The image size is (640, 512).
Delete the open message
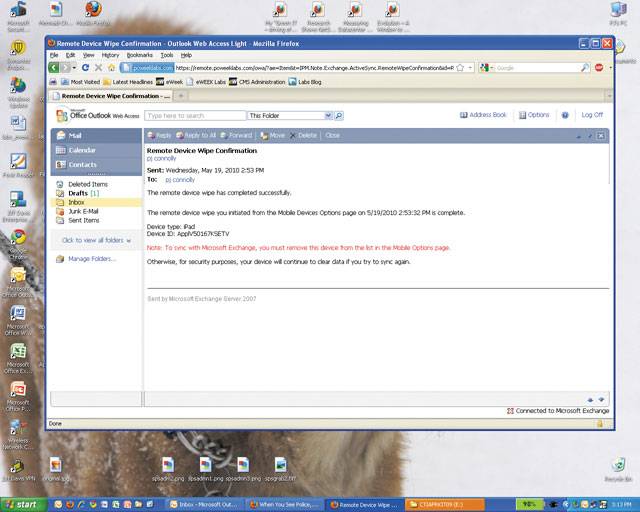[x=303, y=135]
